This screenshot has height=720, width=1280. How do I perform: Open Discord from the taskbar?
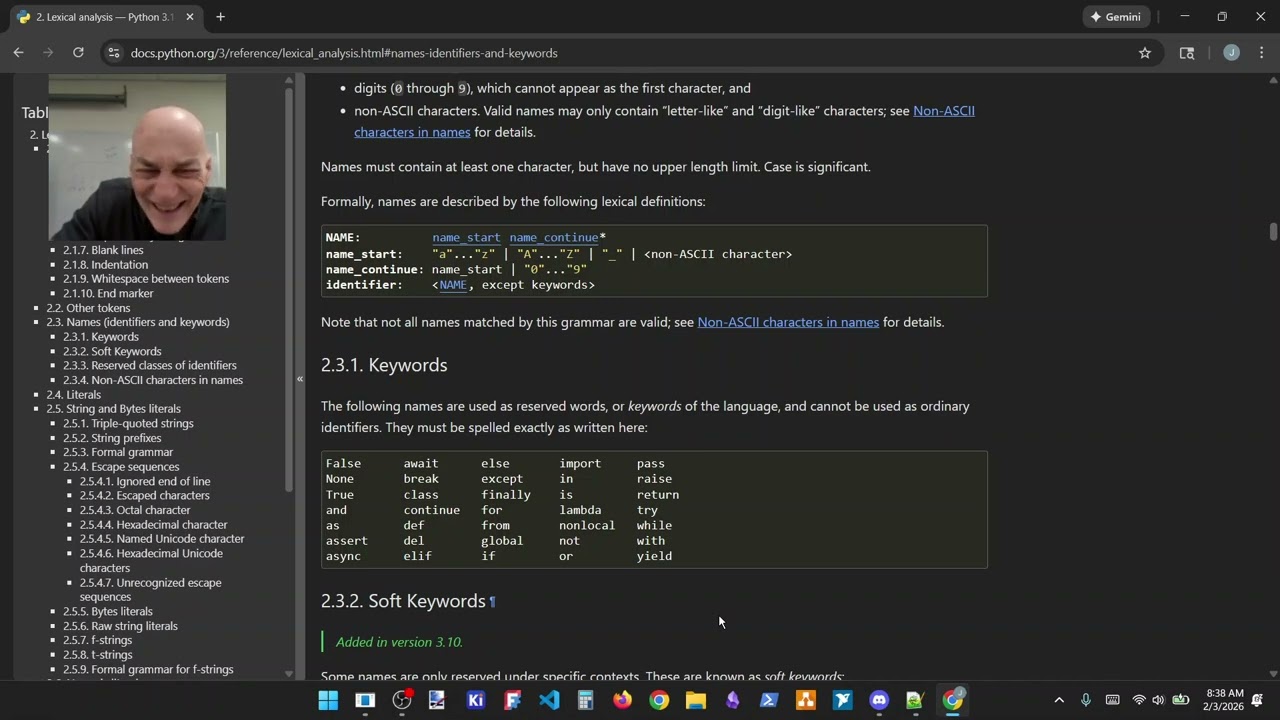coord(879,700)
